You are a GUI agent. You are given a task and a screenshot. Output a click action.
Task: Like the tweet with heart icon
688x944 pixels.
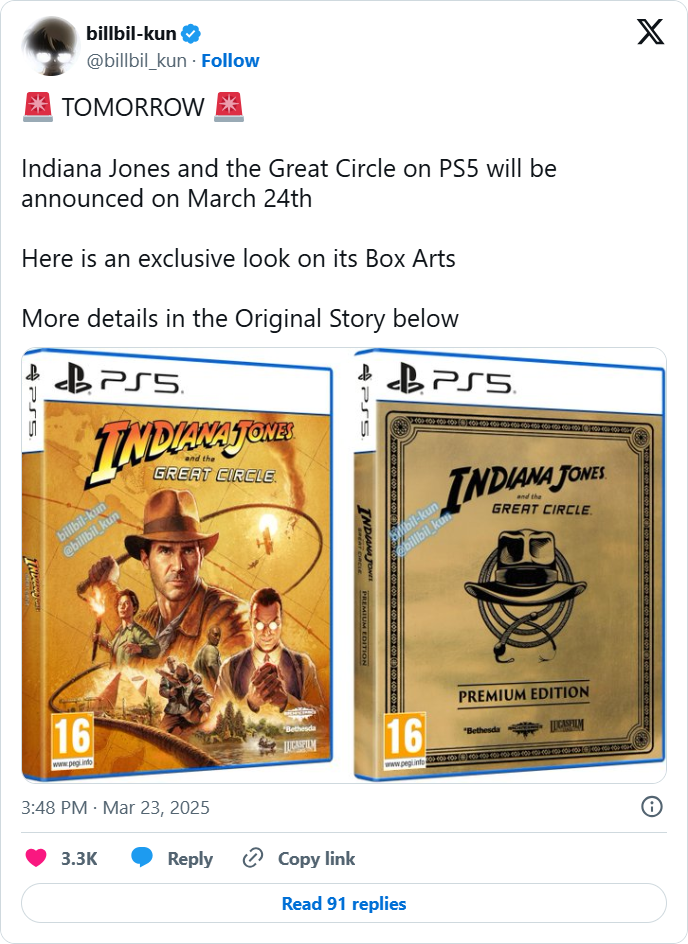click(x=36, y=858)
